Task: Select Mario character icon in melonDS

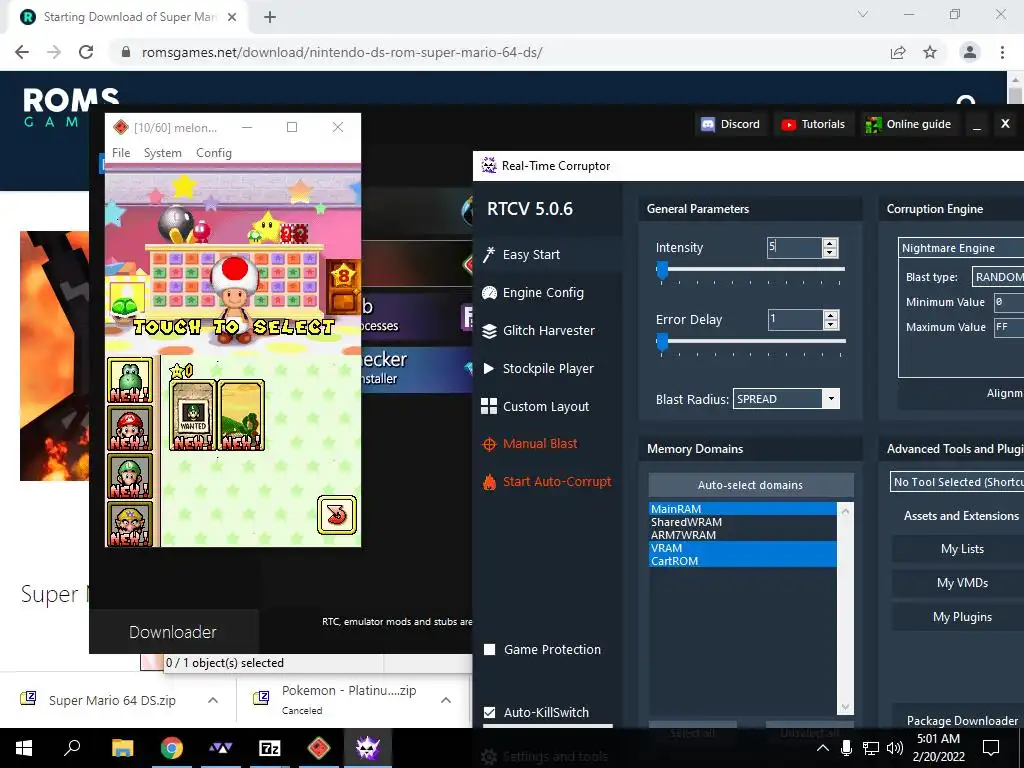Action: (x=130, y=428)
